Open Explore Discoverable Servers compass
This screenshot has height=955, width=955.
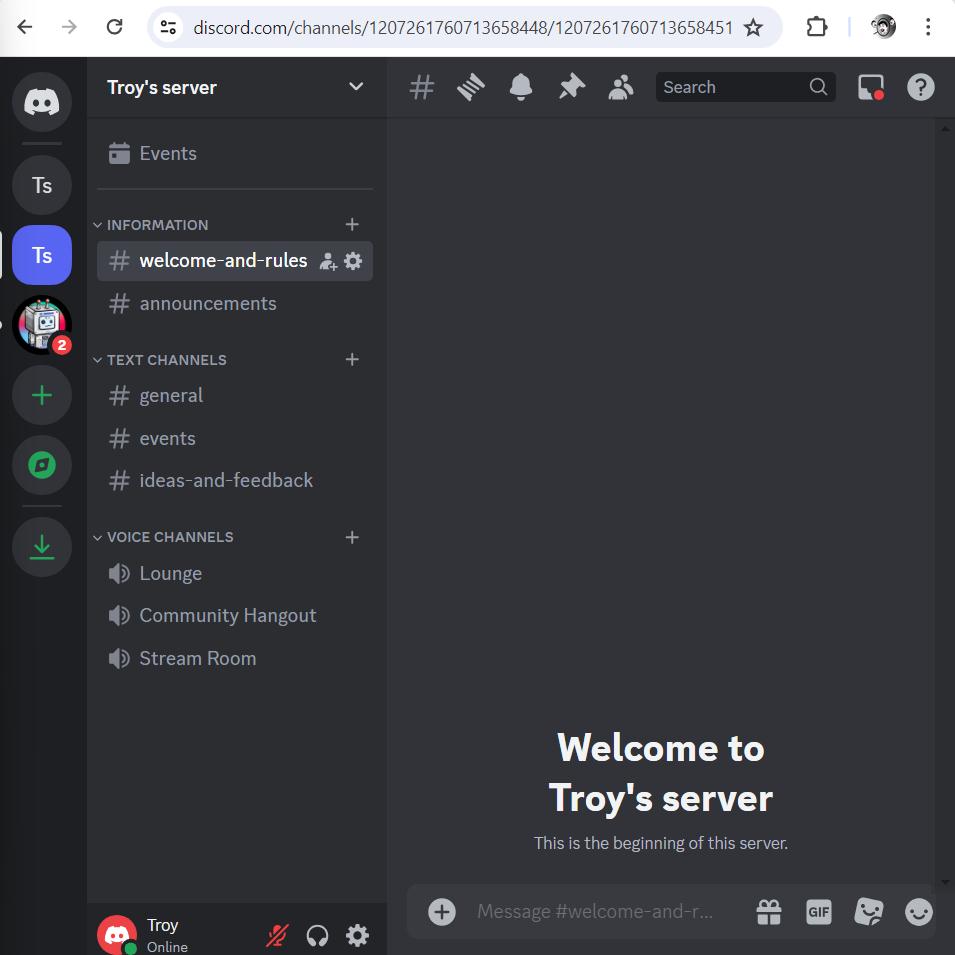(x=42, y=465)
